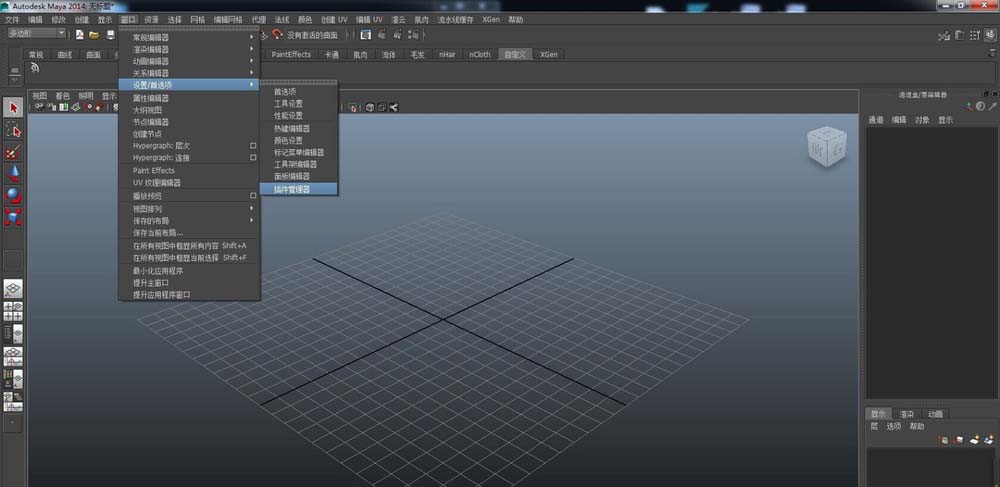Select the Scale tool cube icon

click(13, 216)
